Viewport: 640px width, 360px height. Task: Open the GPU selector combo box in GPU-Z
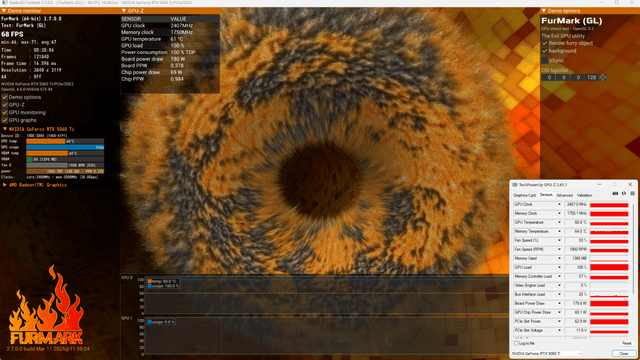coord(546,353)
